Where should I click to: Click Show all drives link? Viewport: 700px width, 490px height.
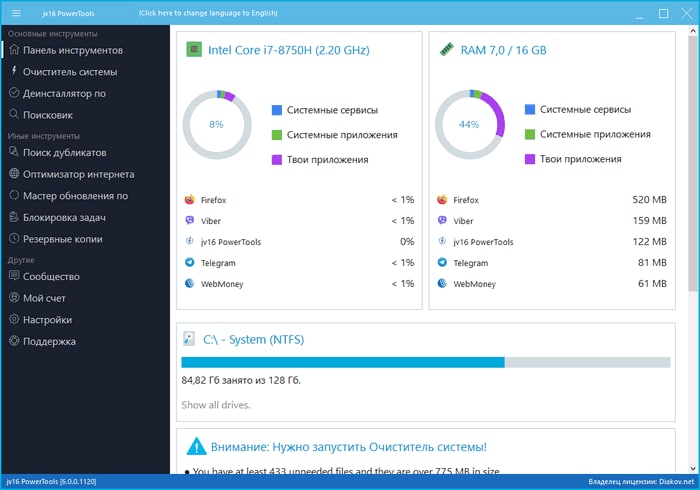216,405
